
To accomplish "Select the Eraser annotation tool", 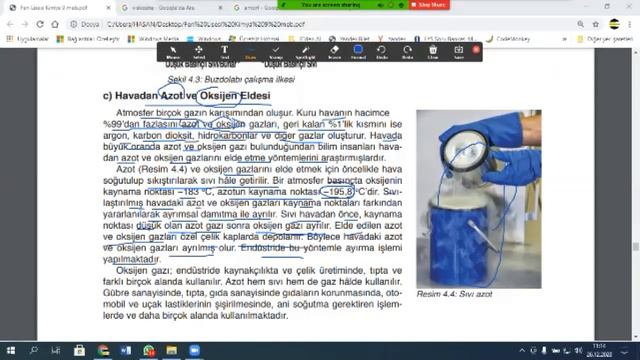I will point(334,52).
